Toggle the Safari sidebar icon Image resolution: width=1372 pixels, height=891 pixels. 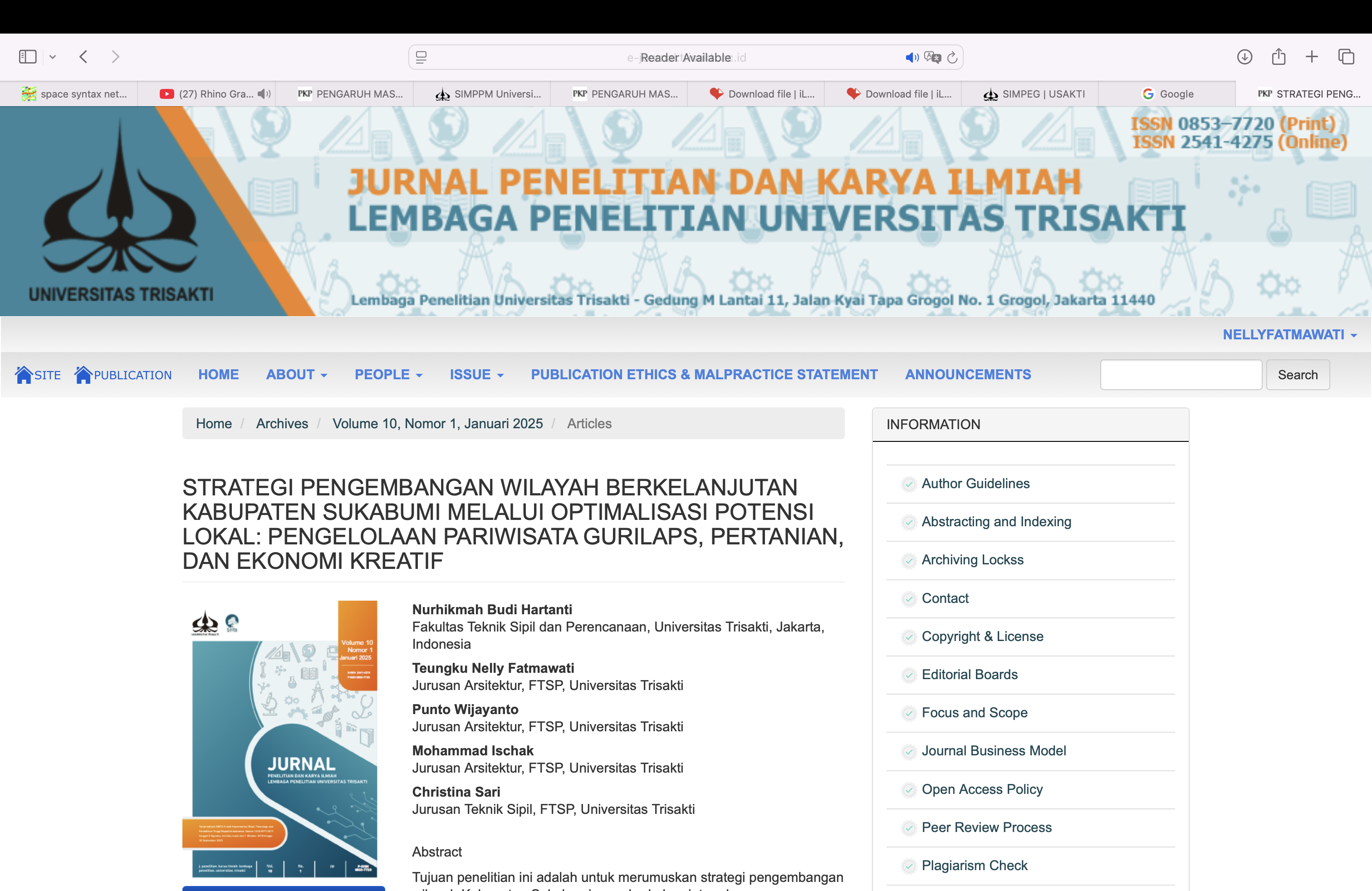[27, 56]
